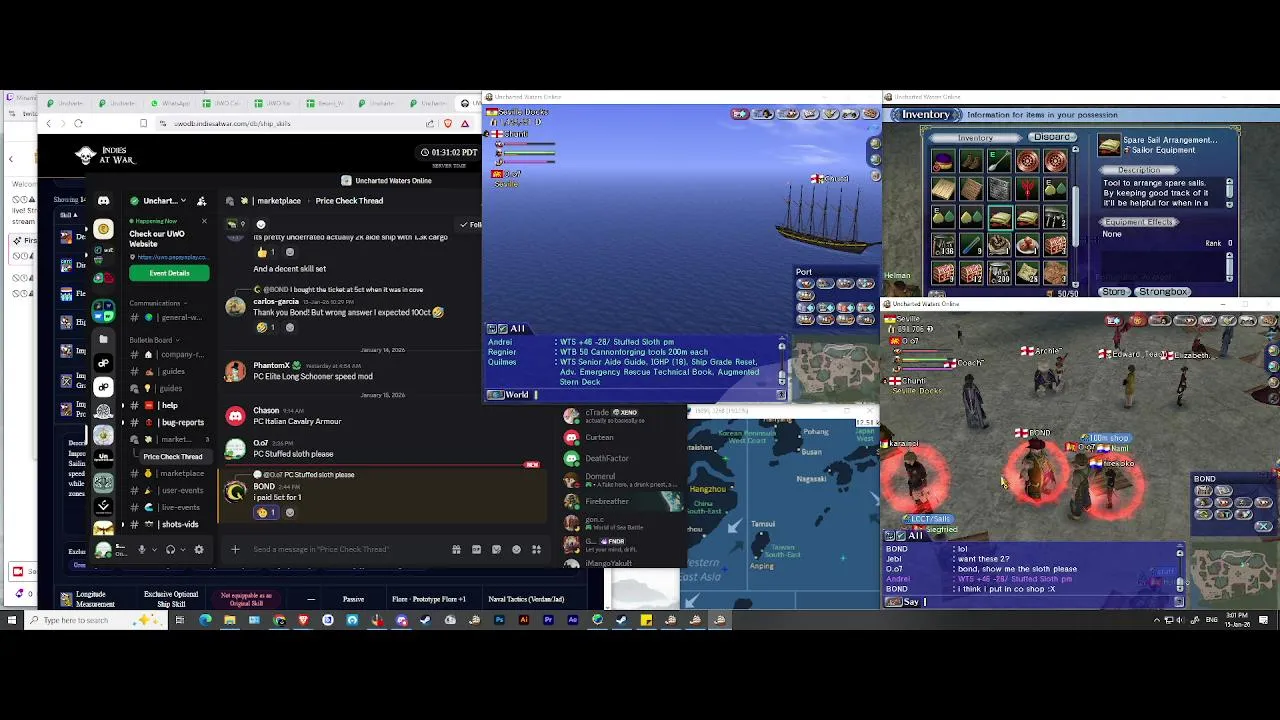Open the help channel in Discord
Screen dimensions: 1280x720
click(170, 405)
